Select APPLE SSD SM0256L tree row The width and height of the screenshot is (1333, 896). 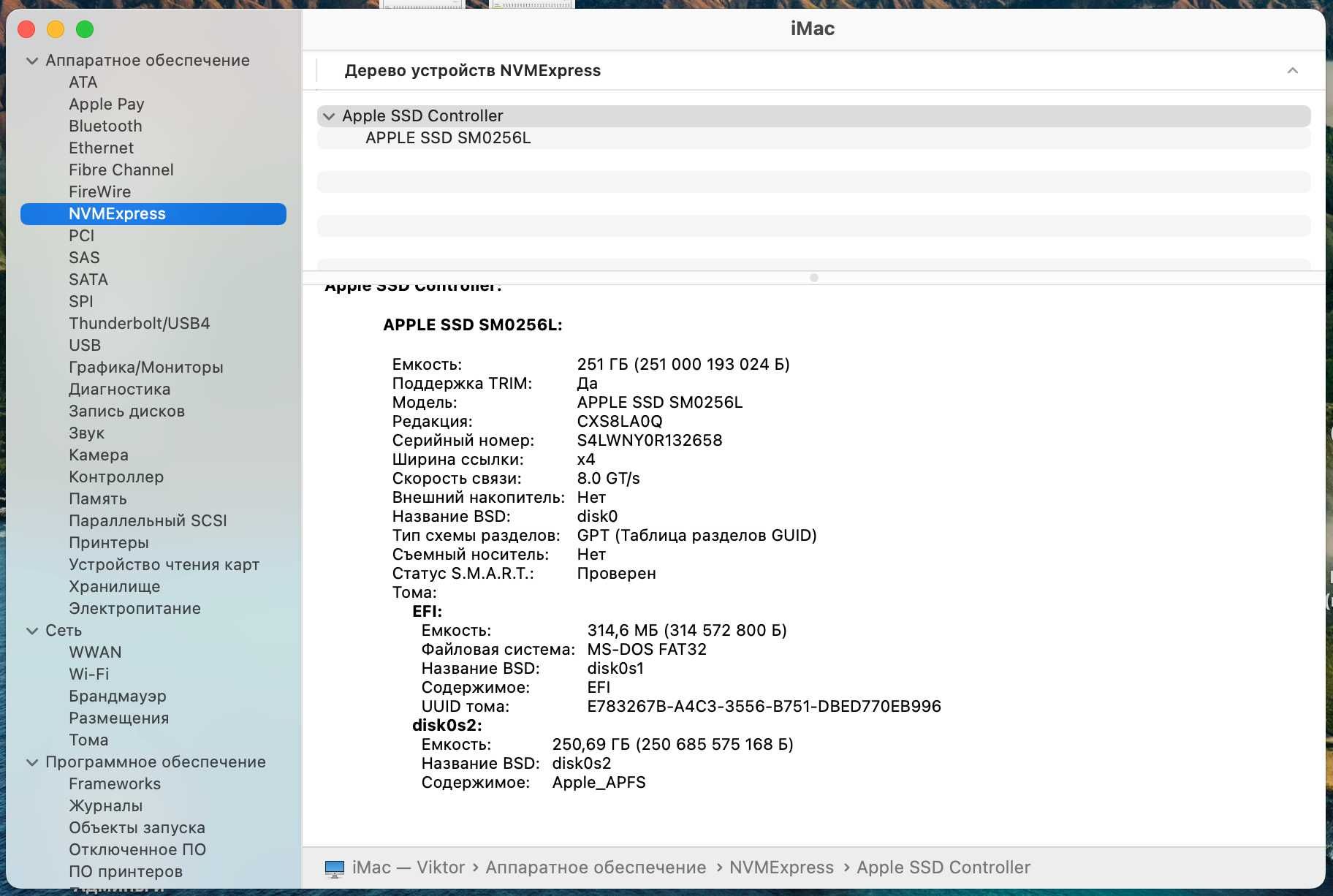coord(813,138)
